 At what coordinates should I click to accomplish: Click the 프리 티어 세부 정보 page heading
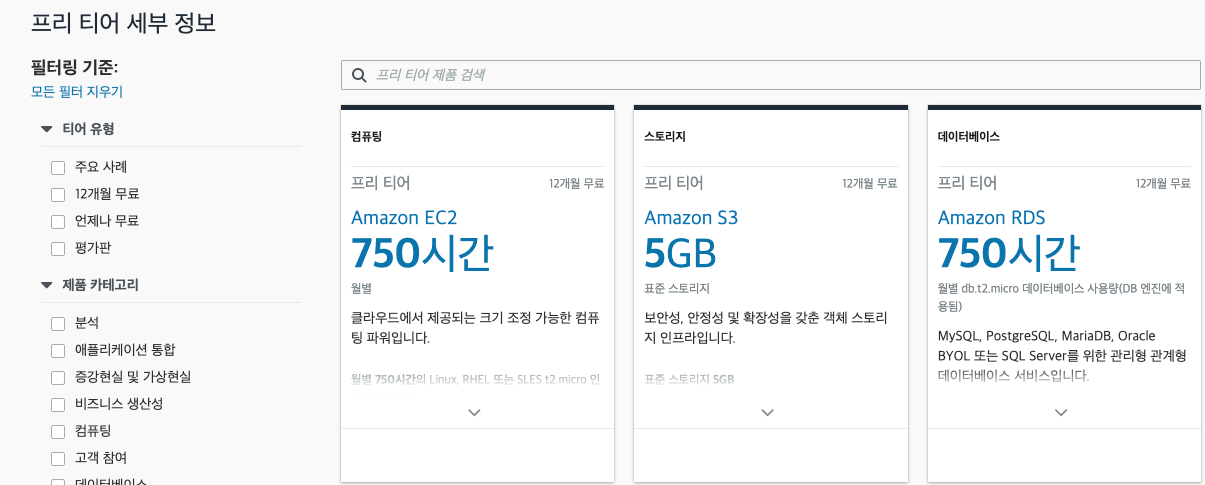click(x=123, y=23)
